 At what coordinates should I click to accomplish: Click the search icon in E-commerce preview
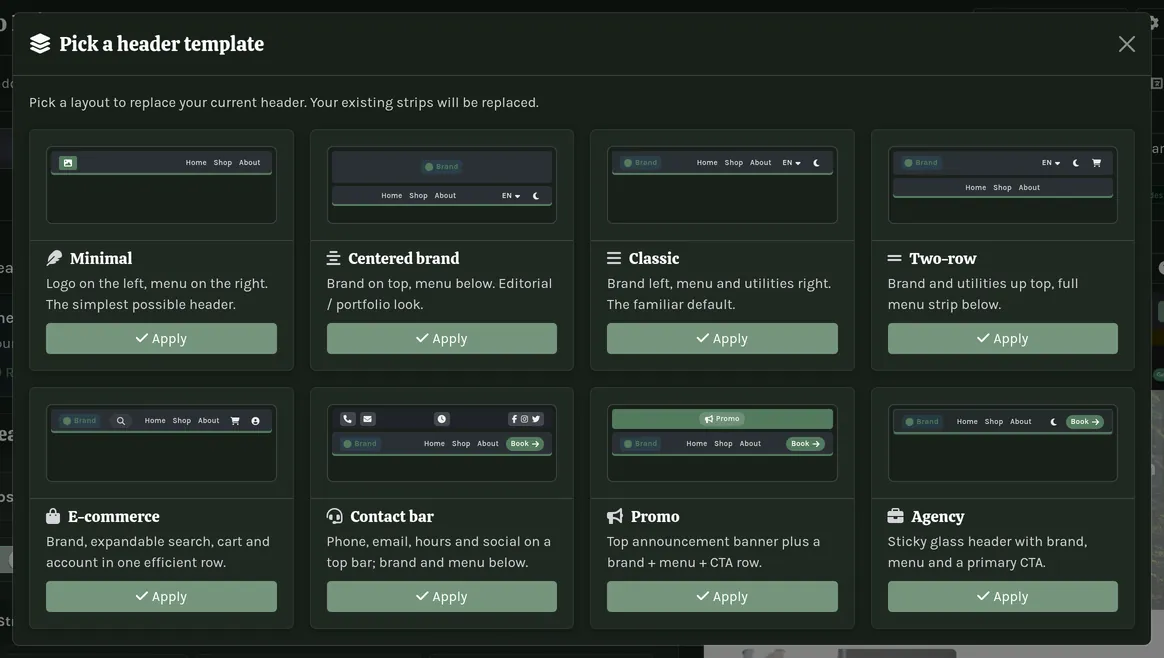[120, 421]
